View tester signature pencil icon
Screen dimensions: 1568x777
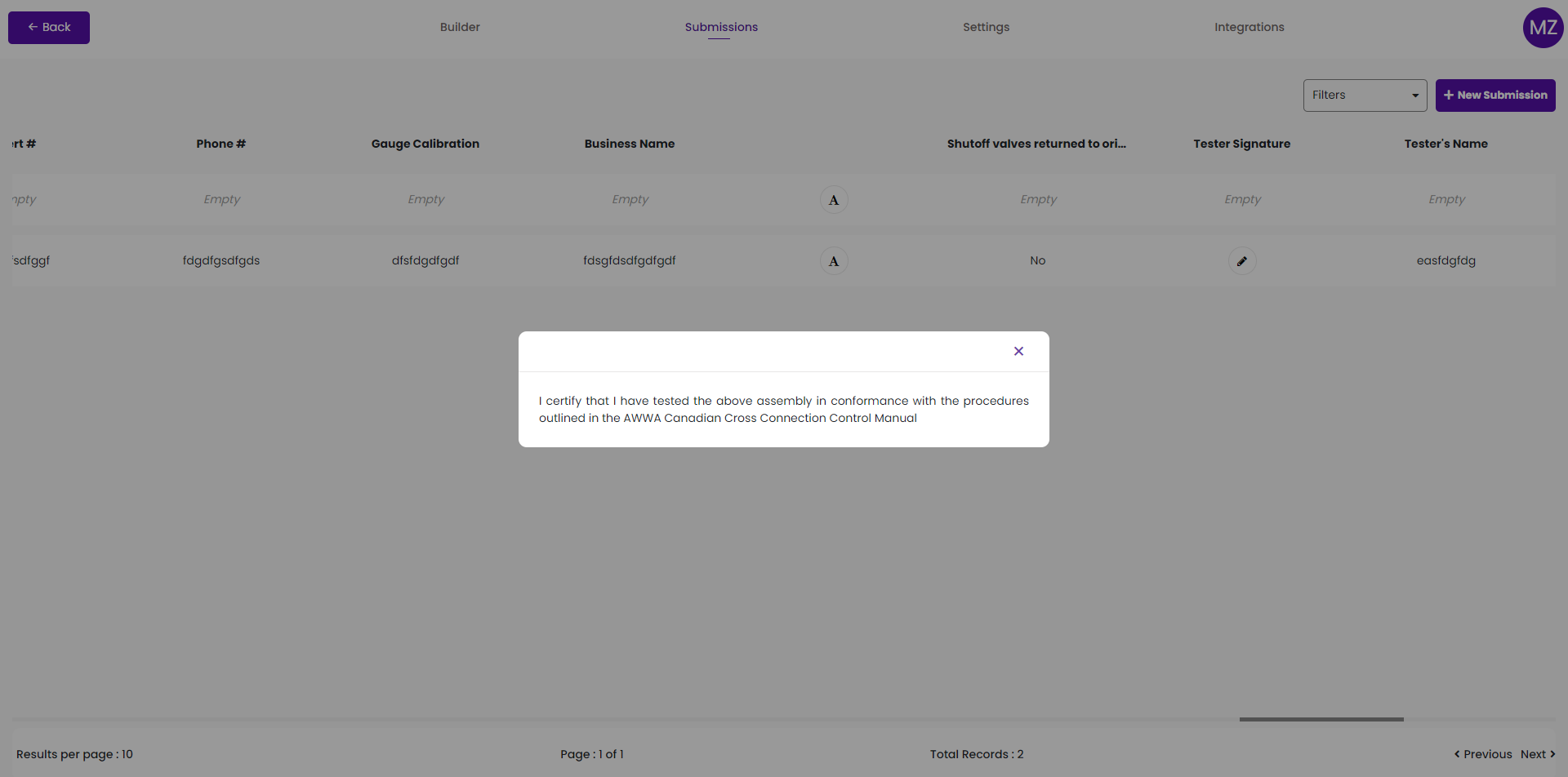click(x=1242, y=261)
